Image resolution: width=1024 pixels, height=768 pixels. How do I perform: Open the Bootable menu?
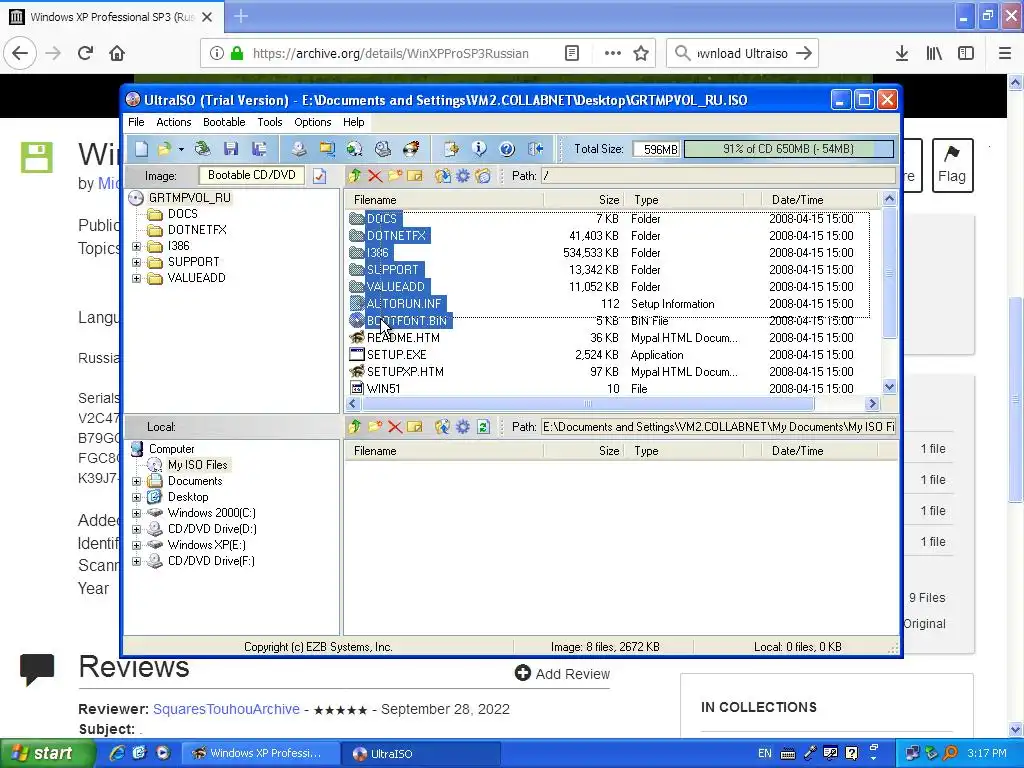point(224,122)
